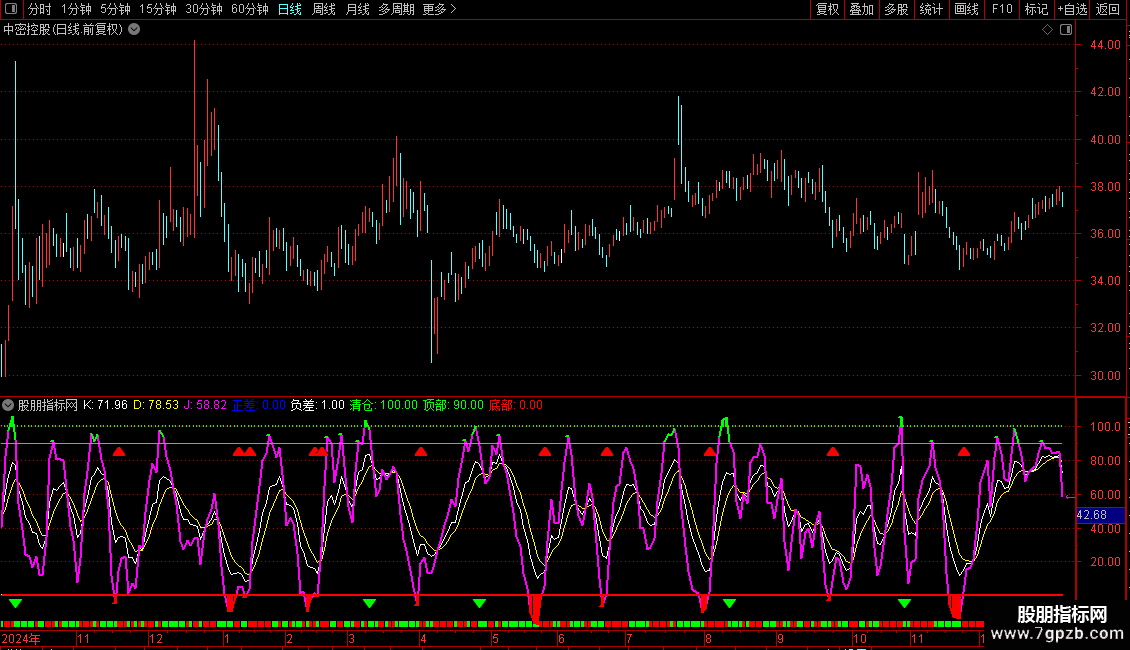This screenshot has height=650, width=1130.
Task: Open the 画线 drawing tools
Action: pos(966,9)
